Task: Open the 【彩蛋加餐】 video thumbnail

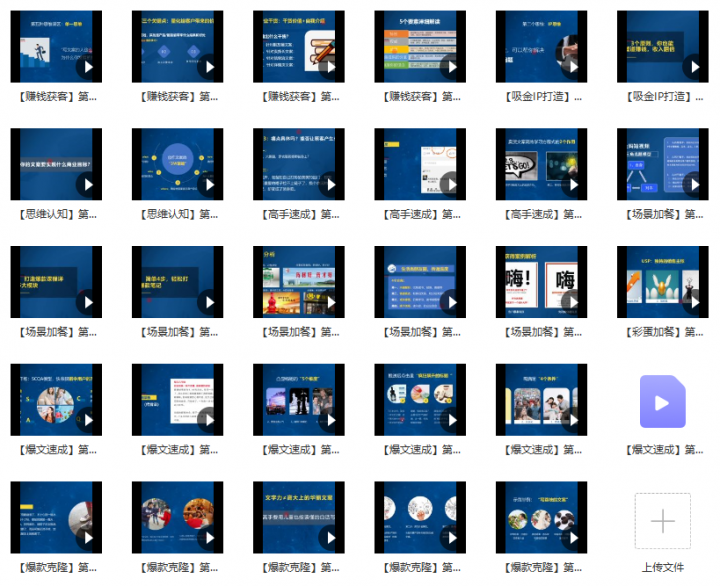Action: pos(663,282)
